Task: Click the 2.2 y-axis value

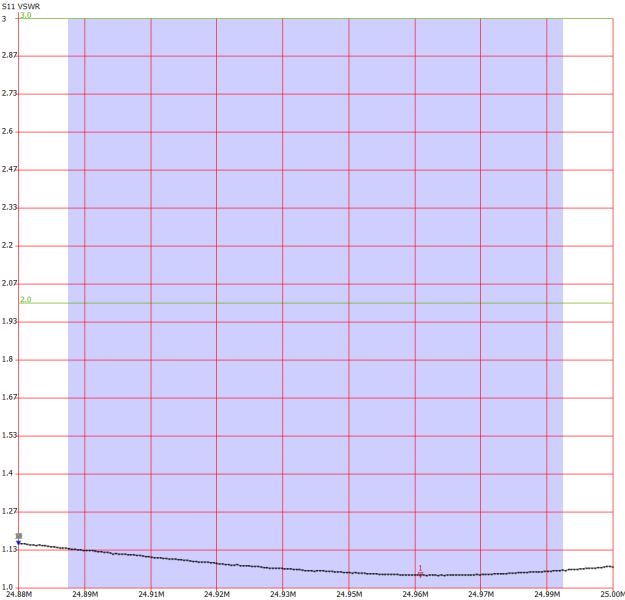Action: (7, 245)
